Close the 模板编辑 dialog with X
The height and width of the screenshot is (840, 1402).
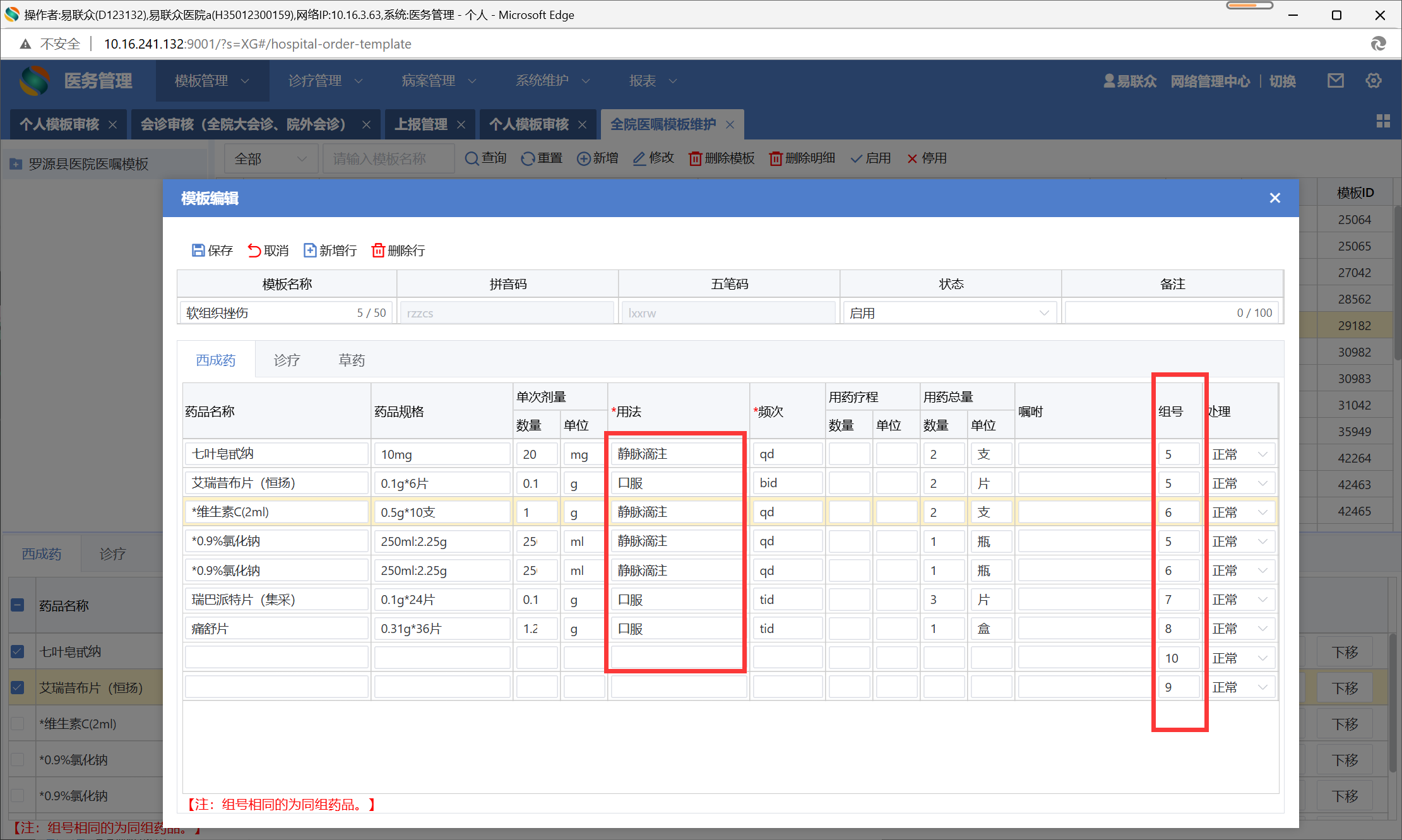[1274, 198]
